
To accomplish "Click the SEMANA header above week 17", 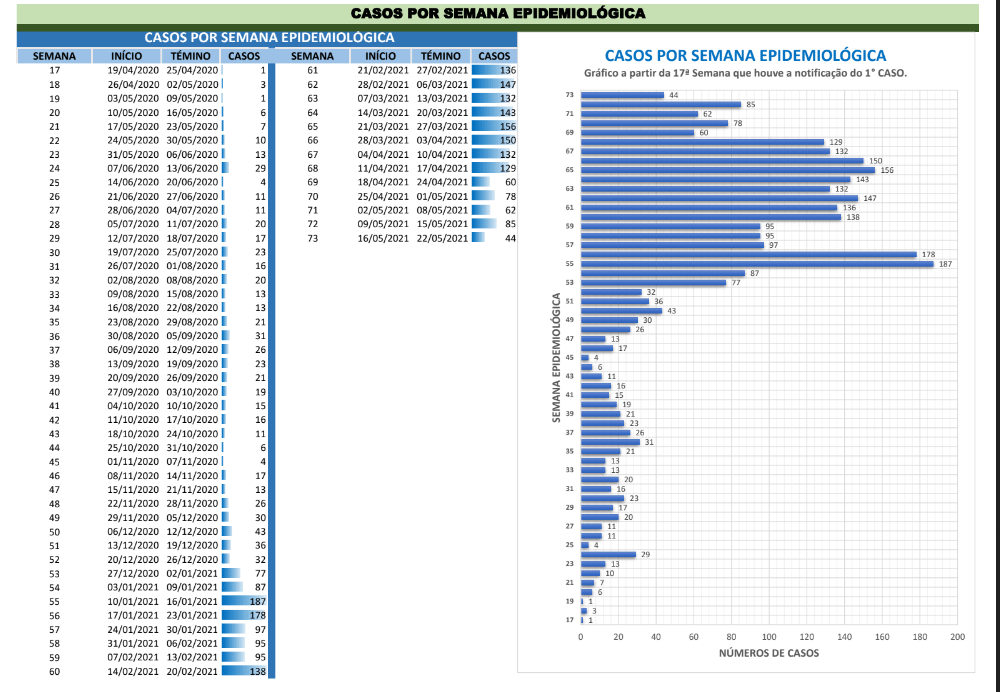I will (x=54, y=56).
